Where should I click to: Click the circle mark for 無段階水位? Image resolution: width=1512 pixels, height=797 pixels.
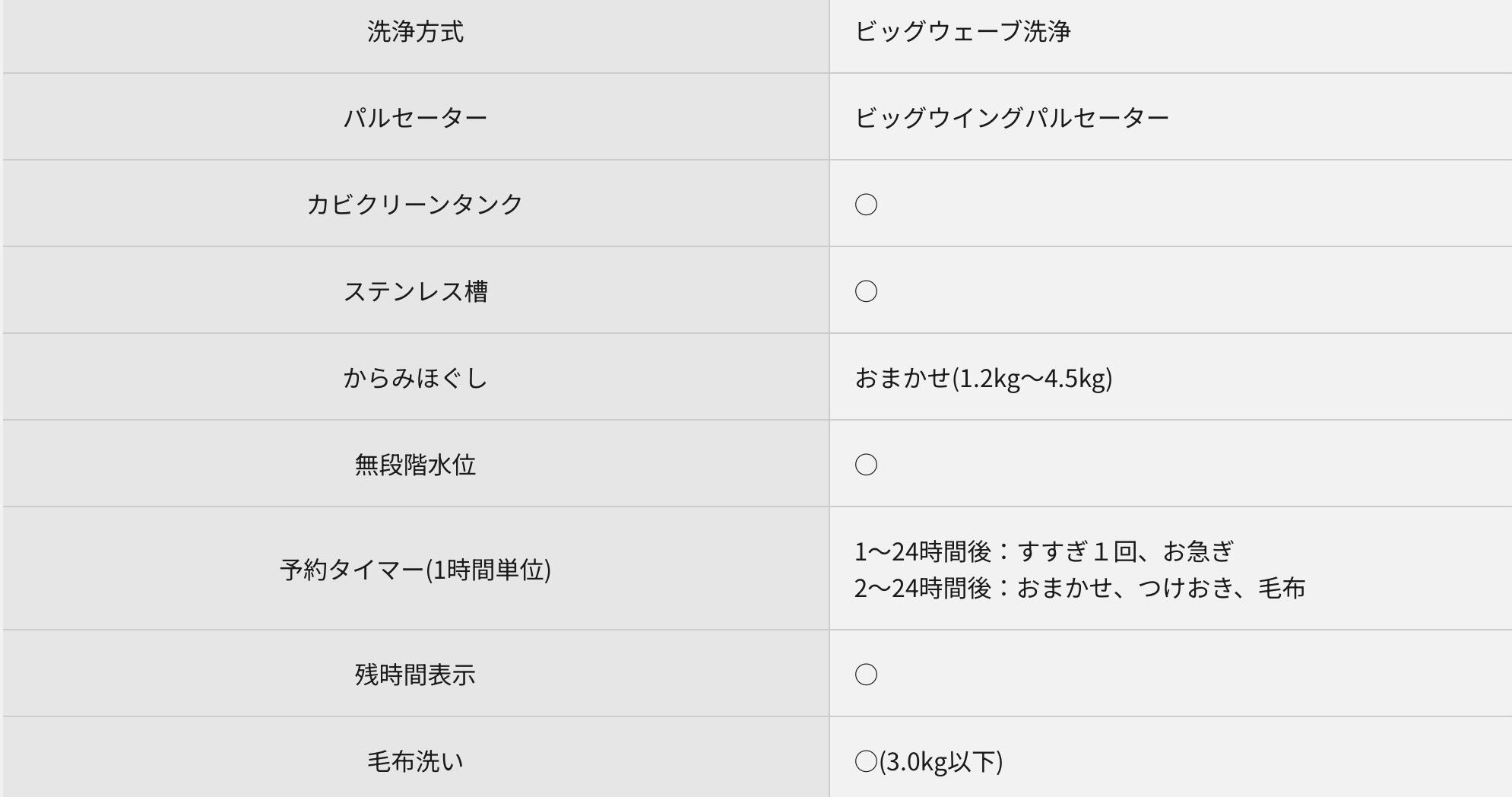(866, 465)
